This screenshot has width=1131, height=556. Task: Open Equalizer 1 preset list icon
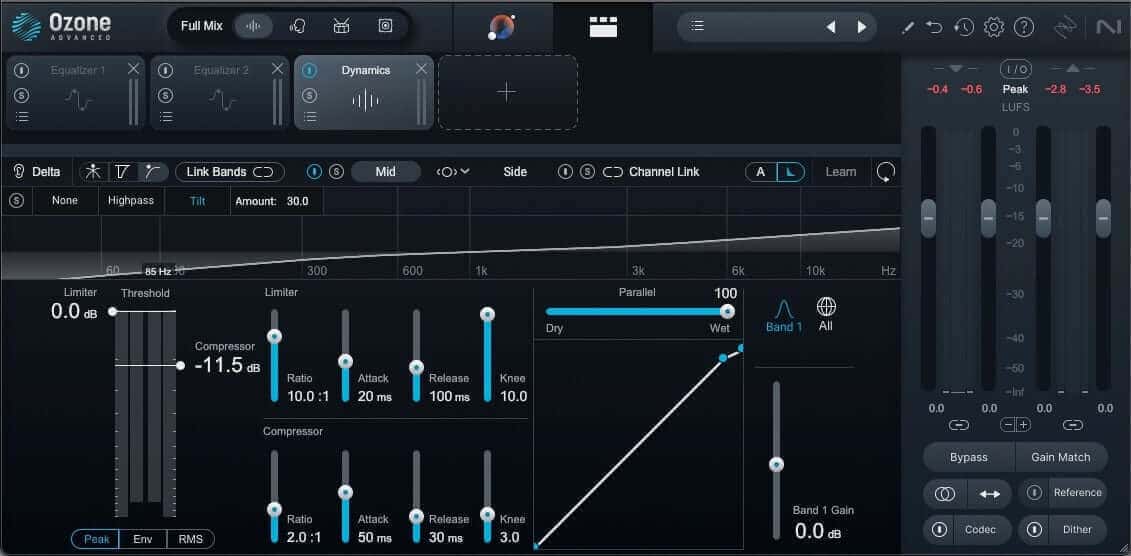pos(22,118)
